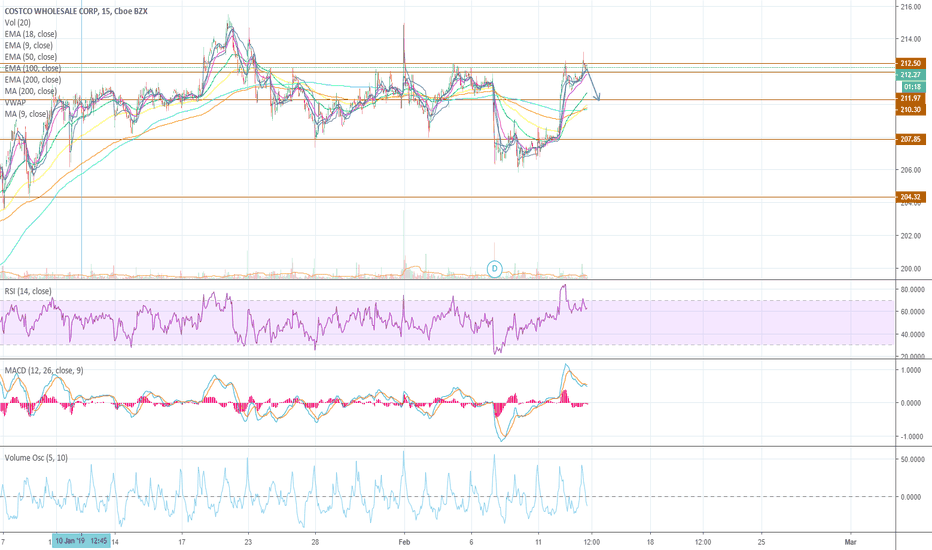Click the 204.32 horizontal line price label
This screenshot has width=932, height=550.
coord(911,197)
